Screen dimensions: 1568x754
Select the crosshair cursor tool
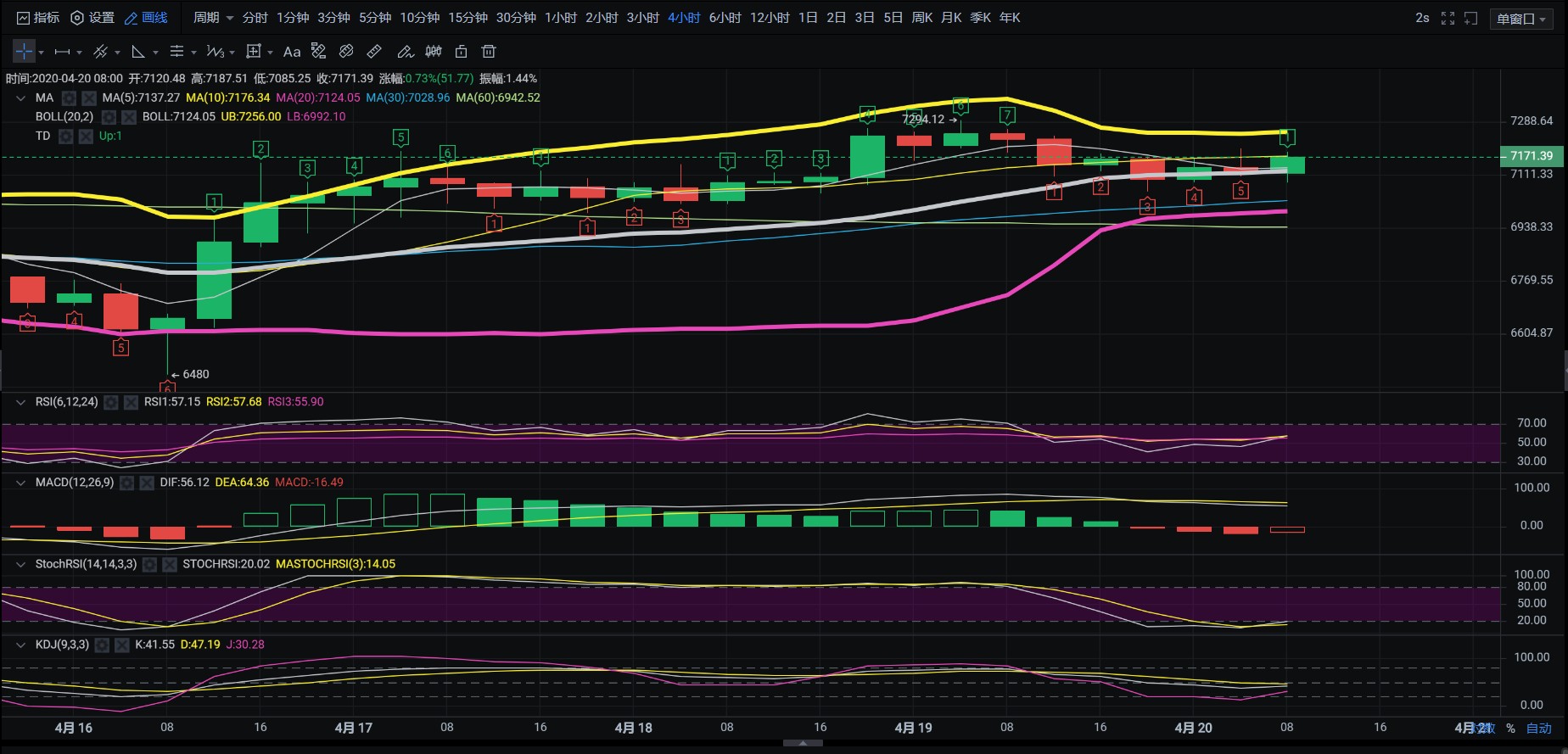24,52
